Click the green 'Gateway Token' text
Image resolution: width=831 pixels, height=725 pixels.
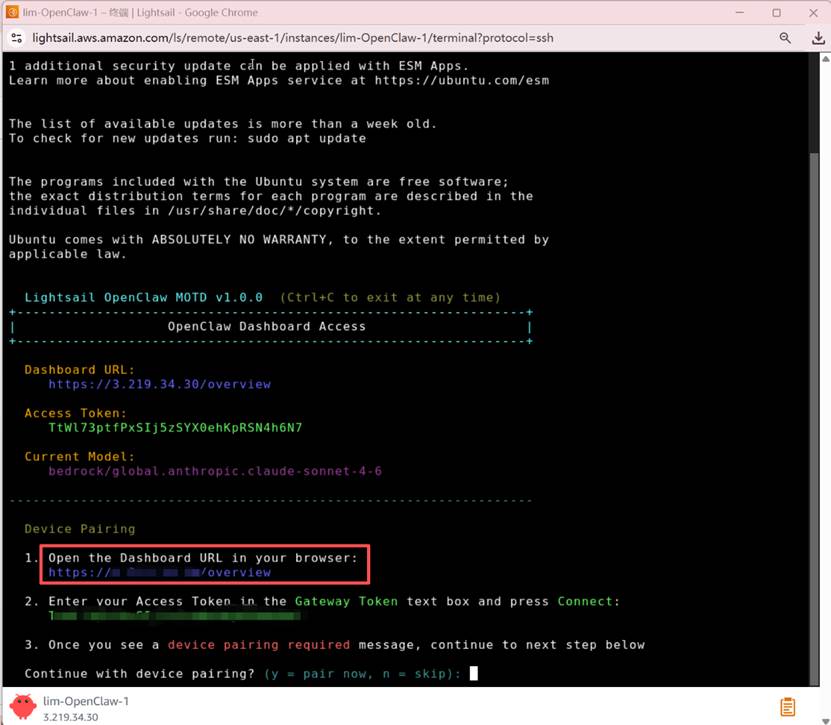pyautogui.click(x=346, y=602)
